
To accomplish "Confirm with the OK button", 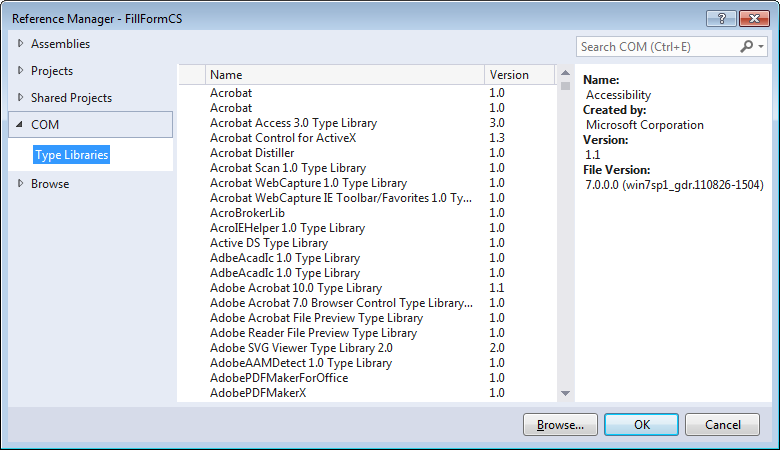I will tap(641, 425).
